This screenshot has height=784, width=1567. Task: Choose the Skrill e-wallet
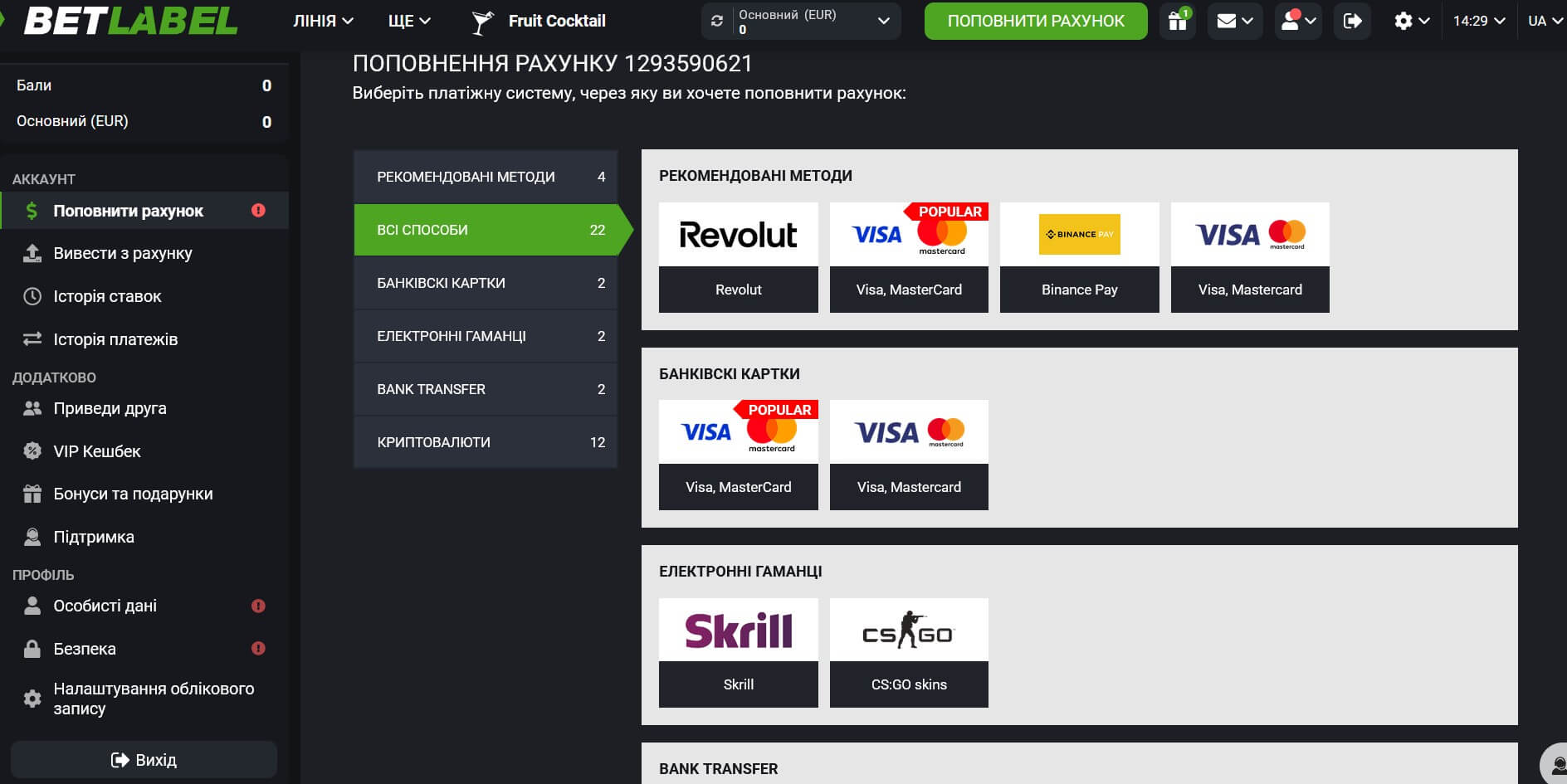coord(738,653)
